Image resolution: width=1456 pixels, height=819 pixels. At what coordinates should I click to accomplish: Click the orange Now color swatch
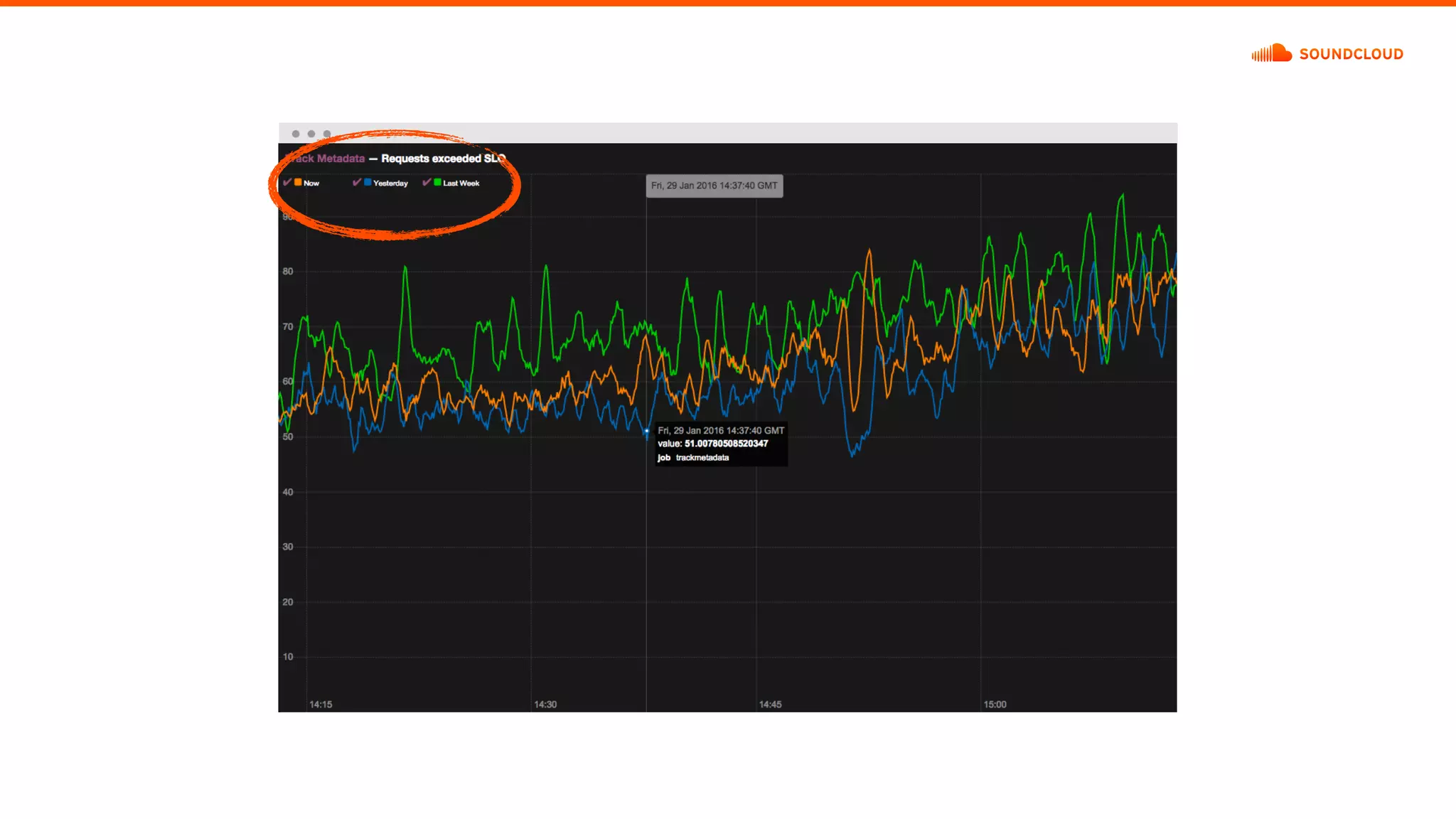pyautogui.click(x=298, y=183)
